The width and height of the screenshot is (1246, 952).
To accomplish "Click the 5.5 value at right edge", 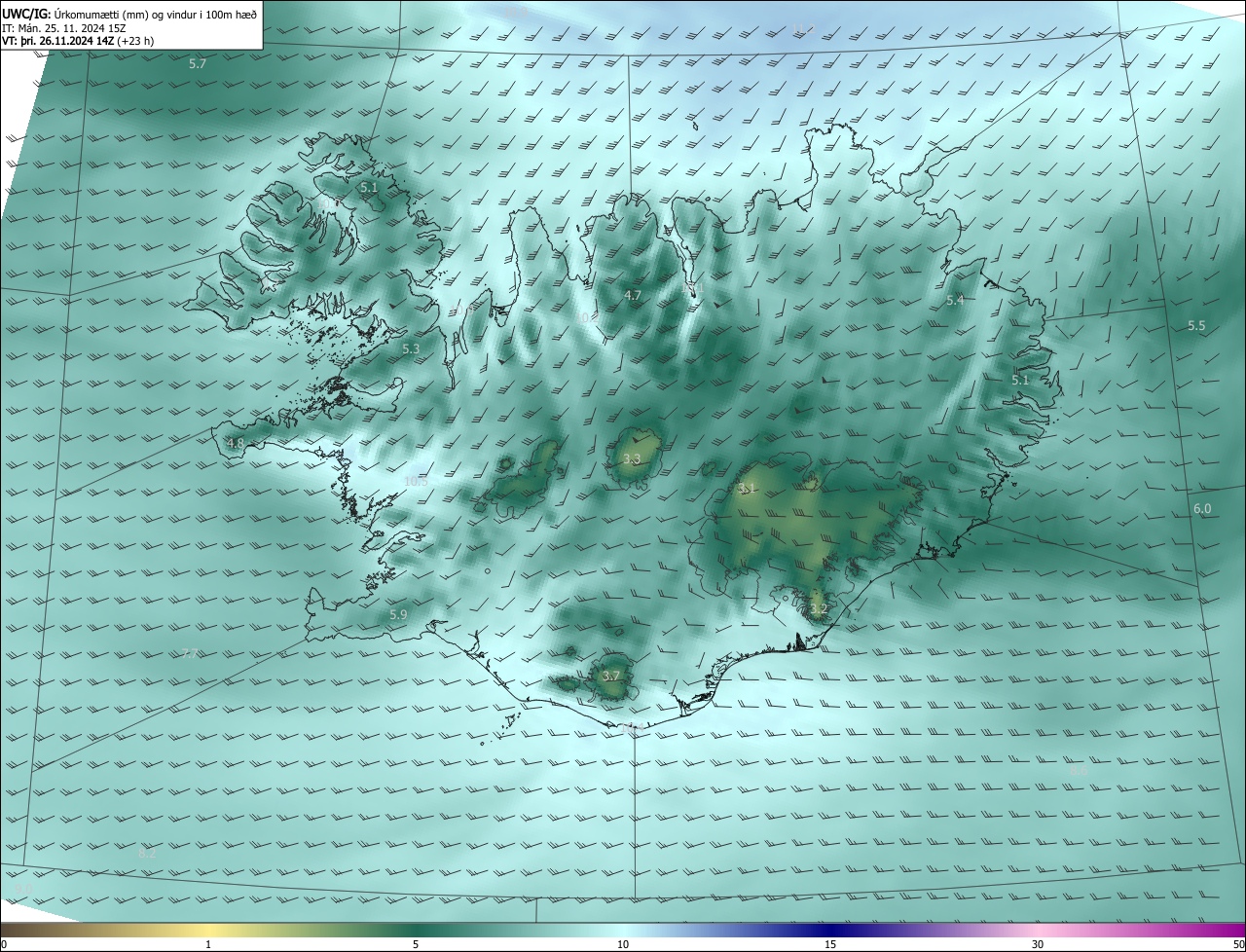I will 1196,326.
